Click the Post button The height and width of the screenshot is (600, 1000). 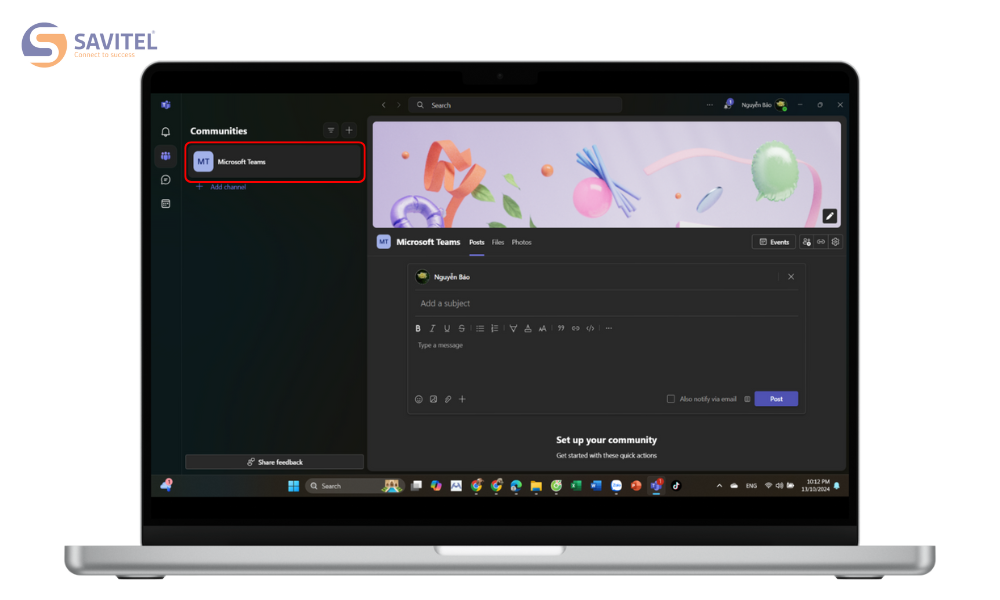click(x=776, y=399)
